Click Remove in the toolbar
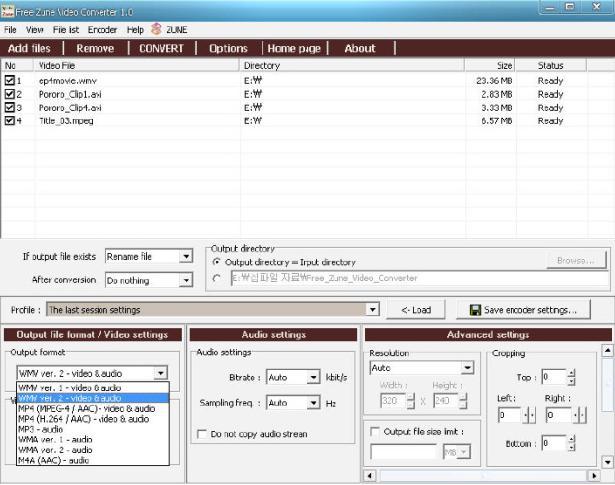Image resolution: width=615 pixels, height=485 pixels. pyautogui.click(x=95, y=48)
